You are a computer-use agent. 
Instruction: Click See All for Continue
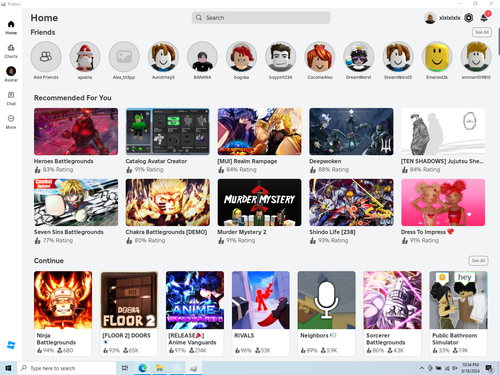(x=478, y=261)
